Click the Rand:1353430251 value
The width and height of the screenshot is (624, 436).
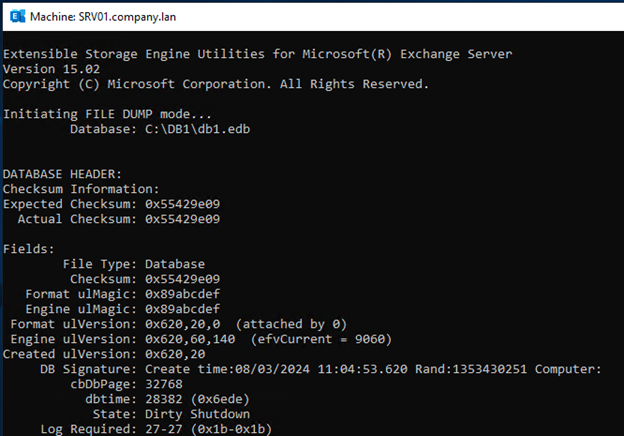(x=471, y=369)
